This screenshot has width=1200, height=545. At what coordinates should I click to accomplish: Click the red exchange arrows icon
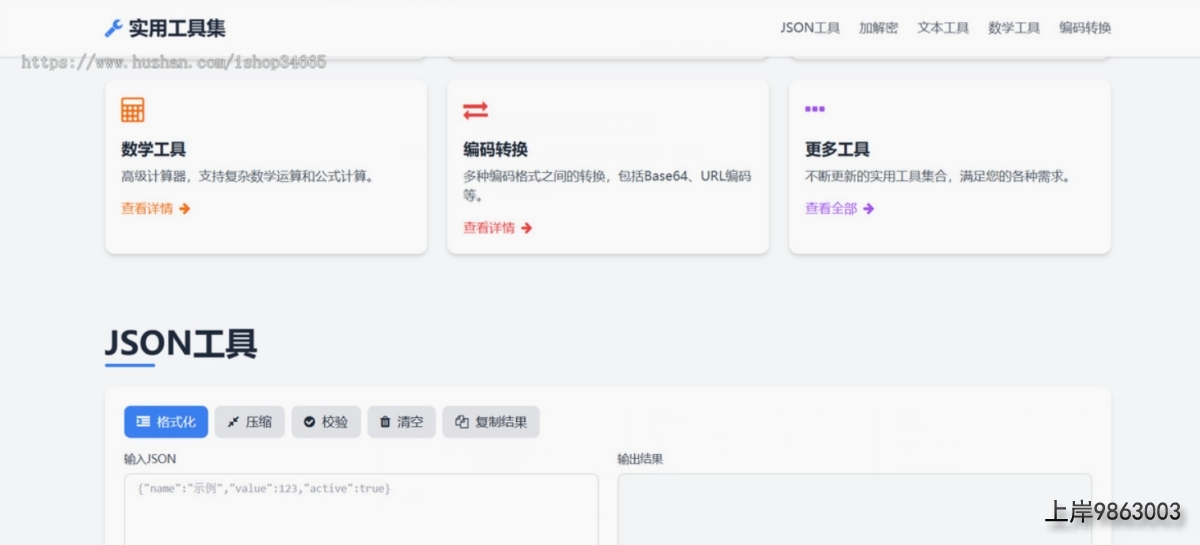[475, 110]
